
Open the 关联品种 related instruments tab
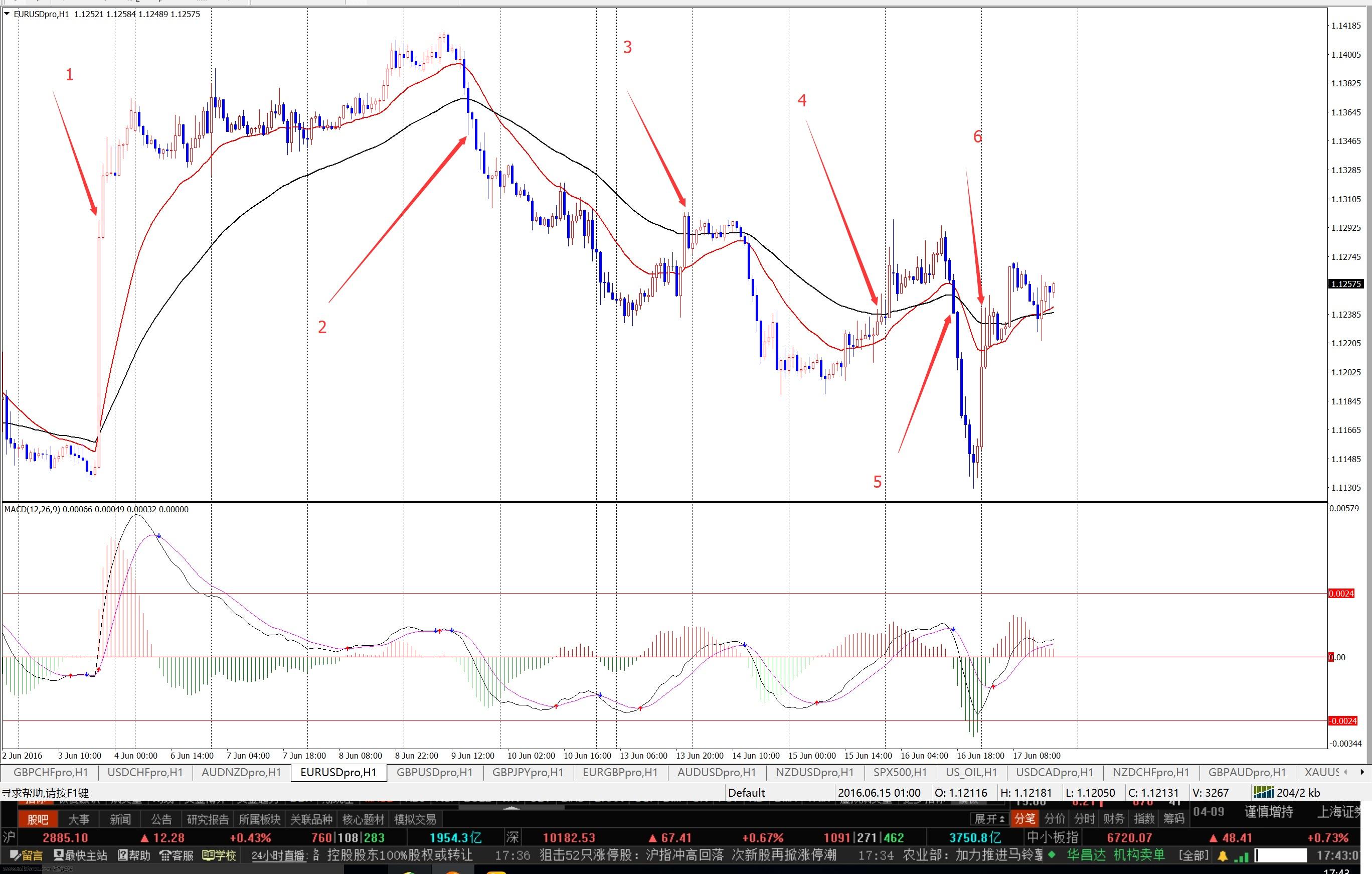pyautogui.click(x=312, y=819)
